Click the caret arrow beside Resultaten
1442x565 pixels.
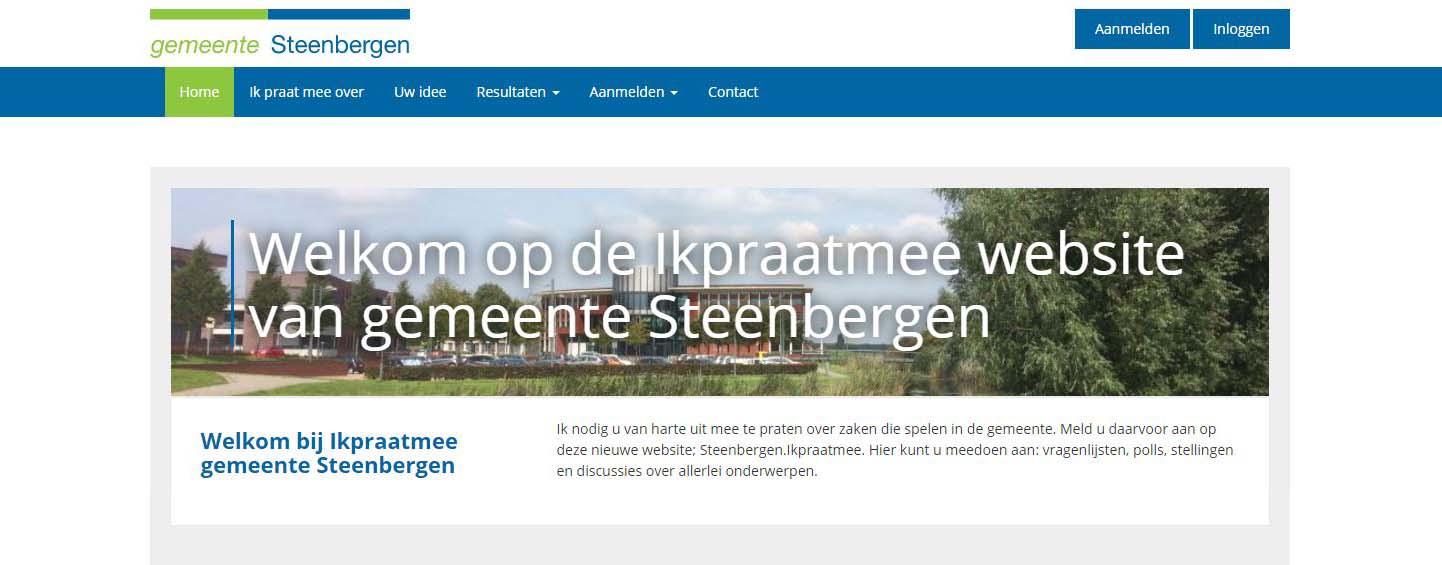click(x=556, y=93)
